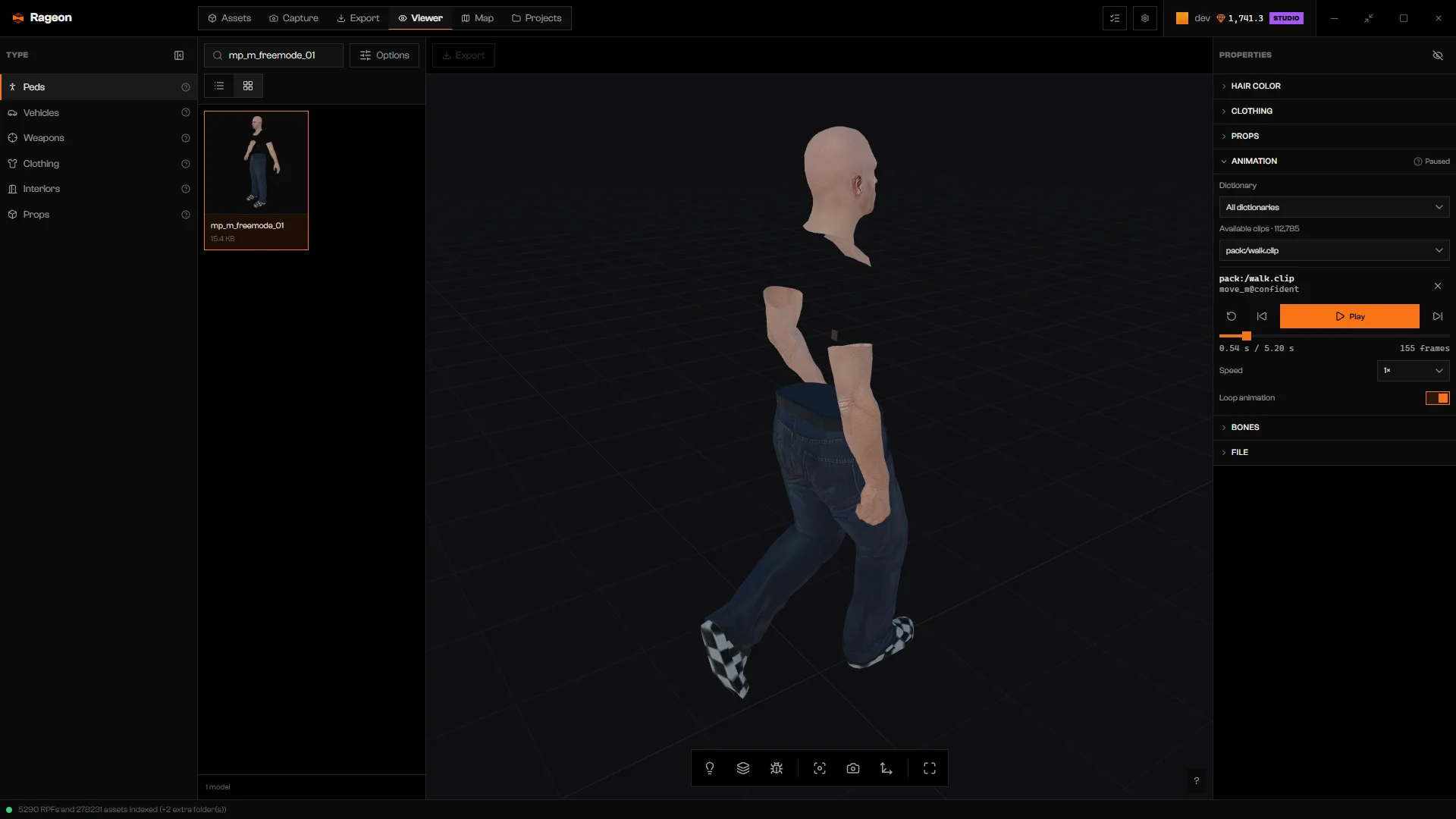The image size is (1456, 819).
Task: Open the help question mark in viewport corner
Action: point(1197,780)
